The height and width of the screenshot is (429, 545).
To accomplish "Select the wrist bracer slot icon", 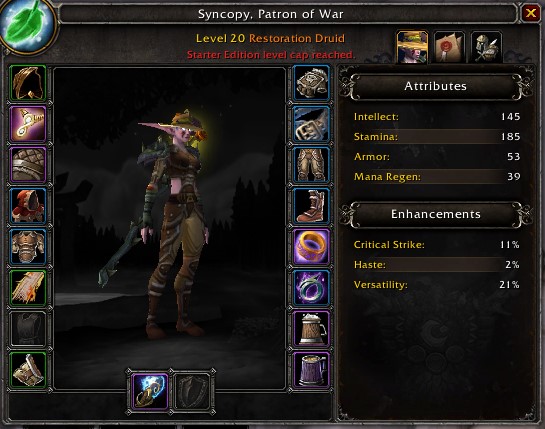I will [x=28, y=370].
